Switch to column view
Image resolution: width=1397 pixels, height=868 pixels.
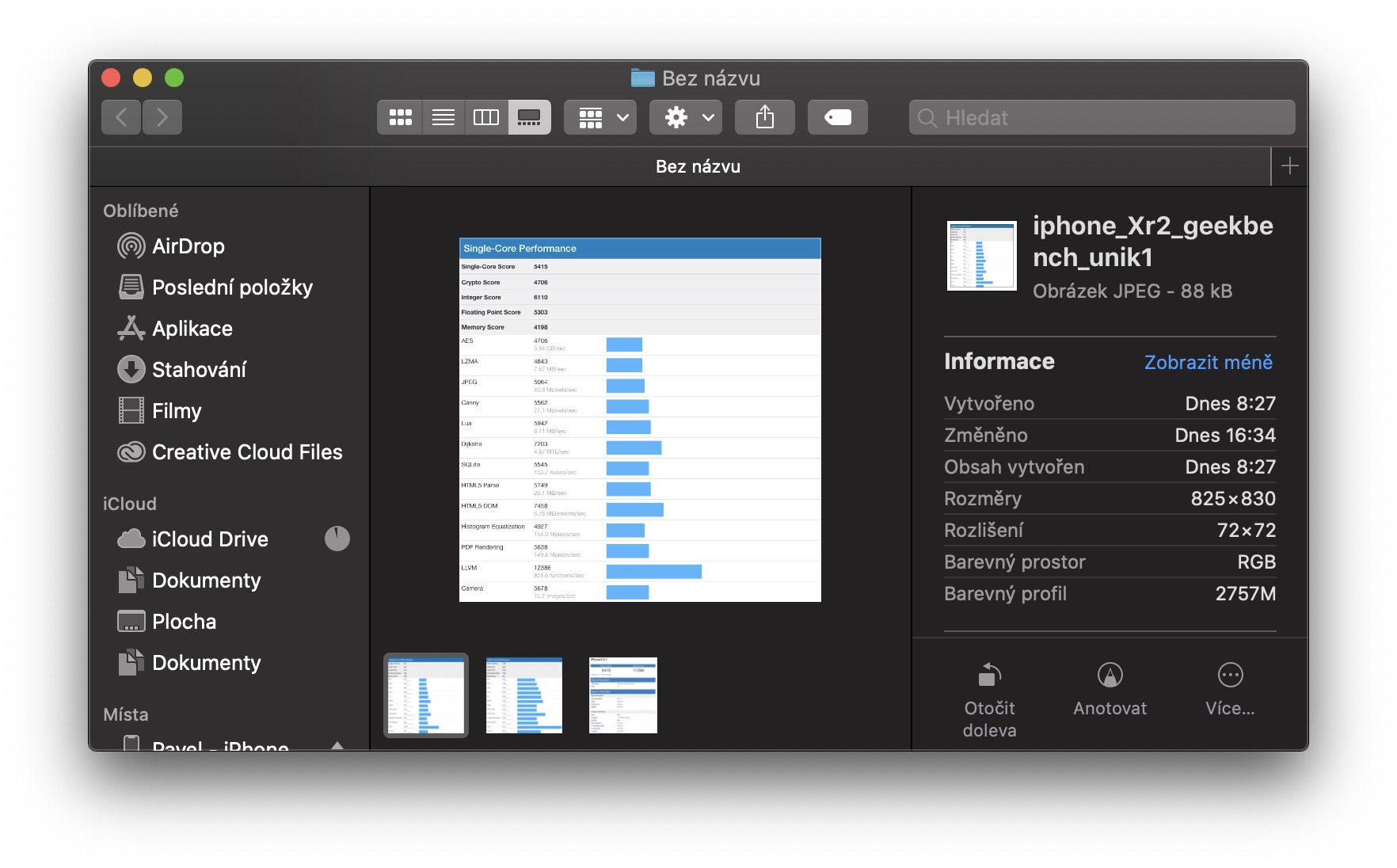pos(486,117)
